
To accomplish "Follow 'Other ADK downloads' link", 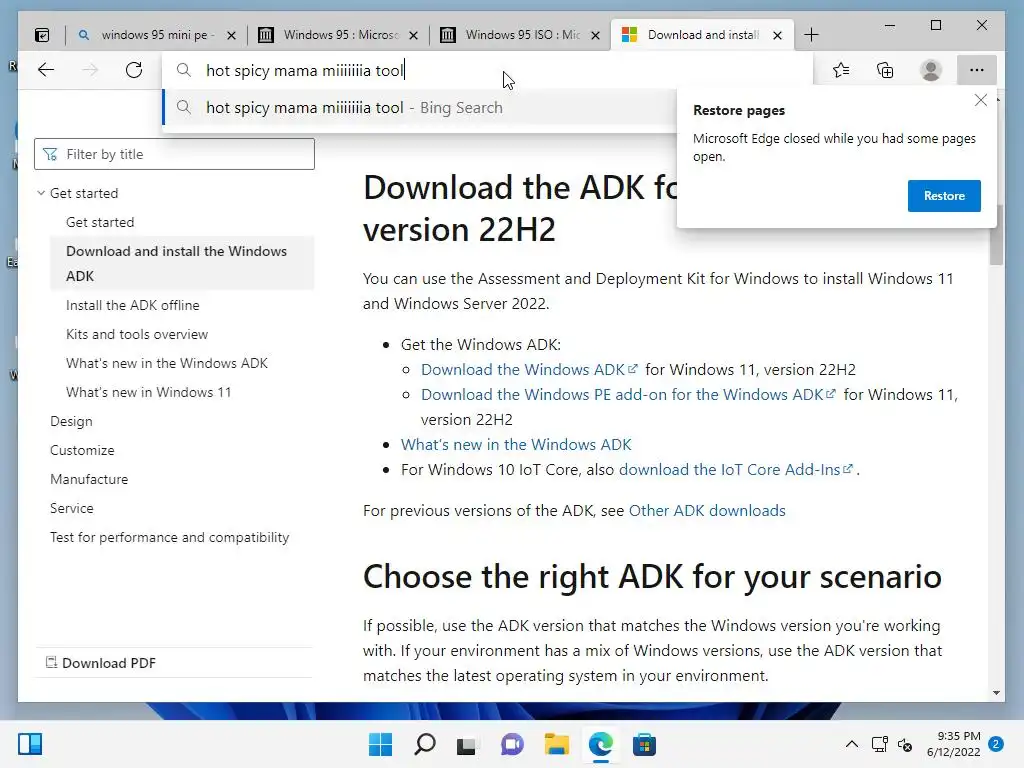I will pos(707,511).
